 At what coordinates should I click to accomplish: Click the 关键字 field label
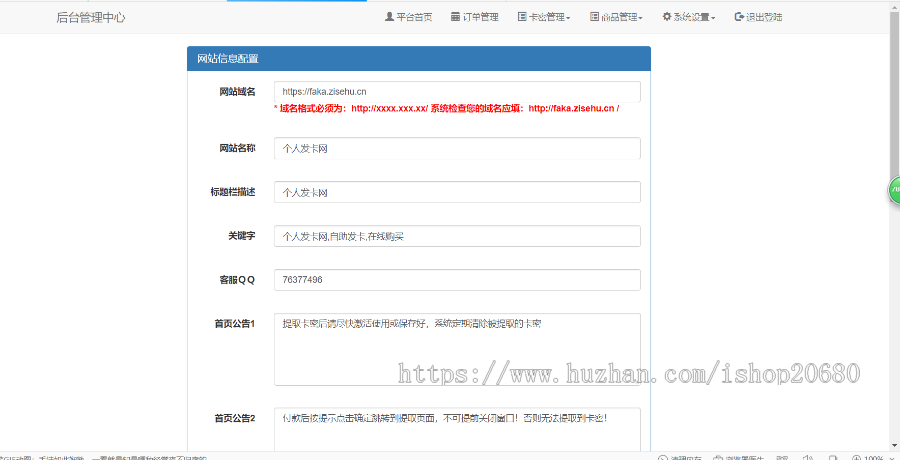[242, 236]
